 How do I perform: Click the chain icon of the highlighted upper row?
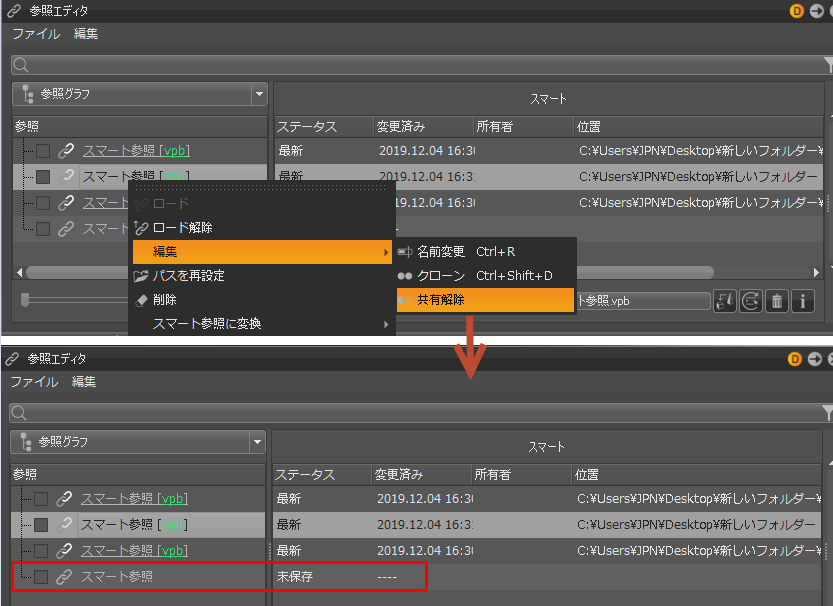(66, 176)
